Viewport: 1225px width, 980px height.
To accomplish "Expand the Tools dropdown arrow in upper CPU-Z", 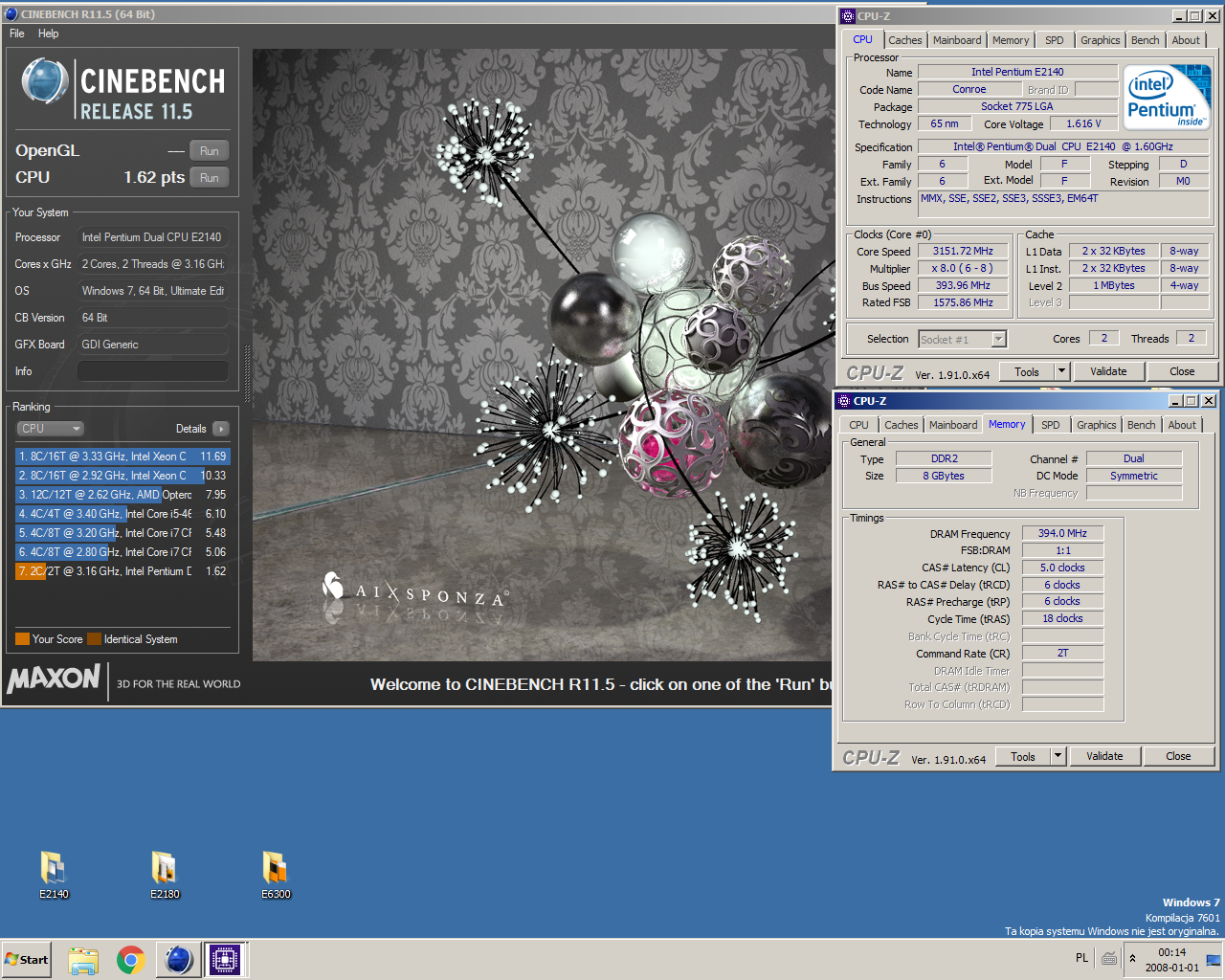I will click(x=1061, y=371).
